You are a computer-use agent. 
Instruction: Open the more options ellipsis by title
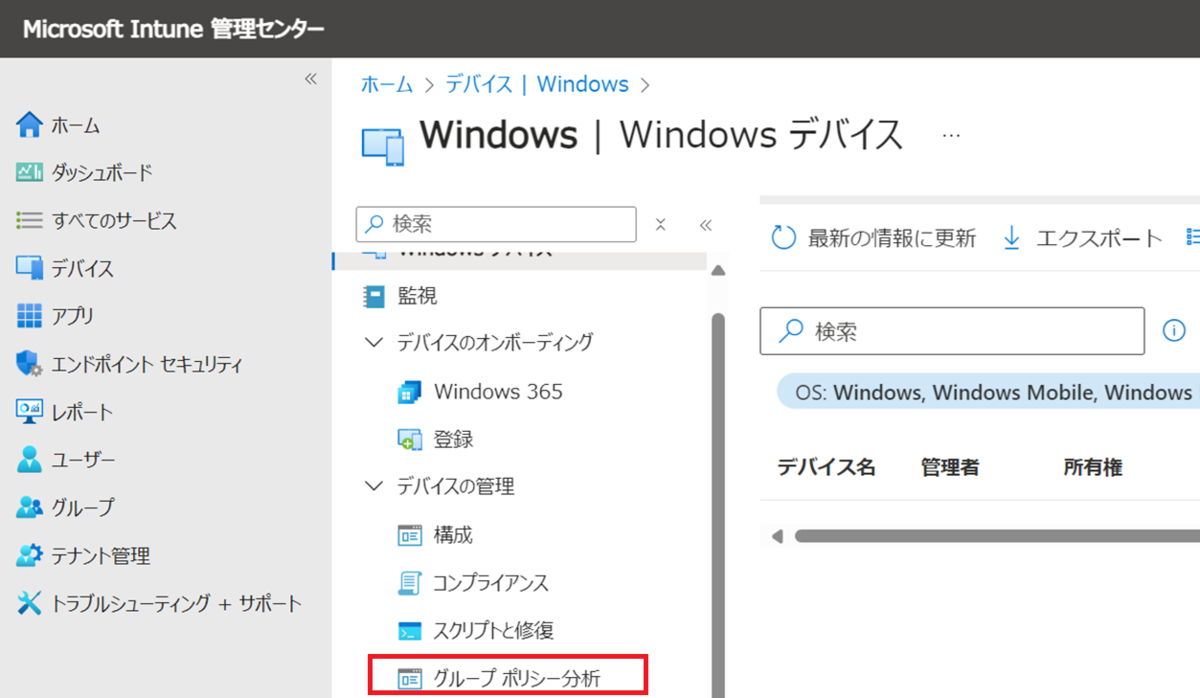pos(951,135)
